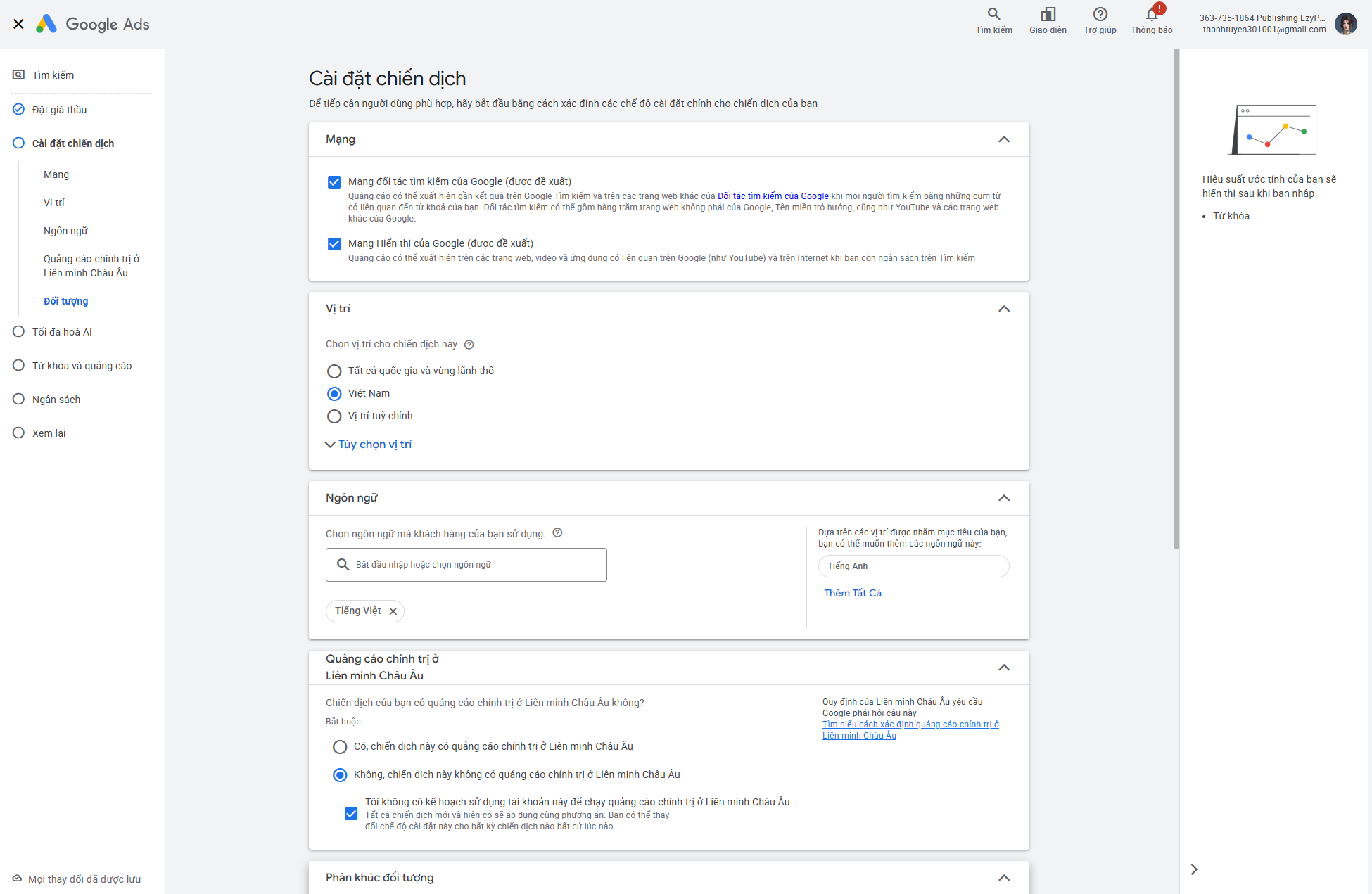Uncheck Mạng đối tác tìm kiếm của Google
The width and height of the screenshot is (1372, 894).
(334, 182)
